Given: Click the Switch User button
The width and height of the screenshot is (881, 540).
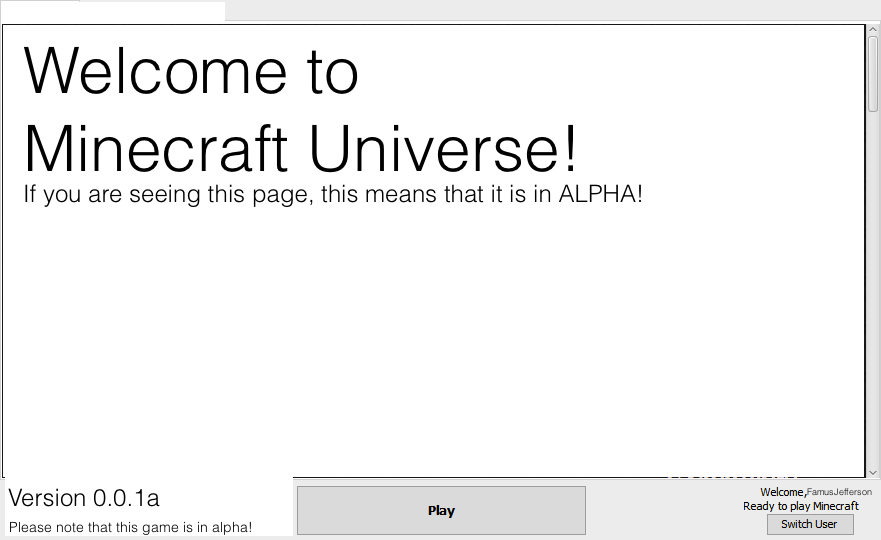Looking at the screenshot, I should 810,524.
